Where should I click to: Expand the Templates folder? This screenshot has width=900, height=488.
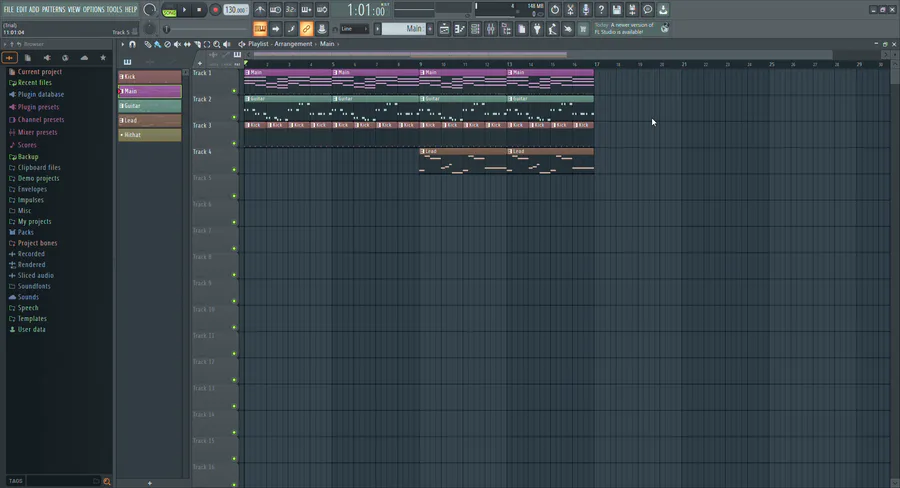click(32, 319)
